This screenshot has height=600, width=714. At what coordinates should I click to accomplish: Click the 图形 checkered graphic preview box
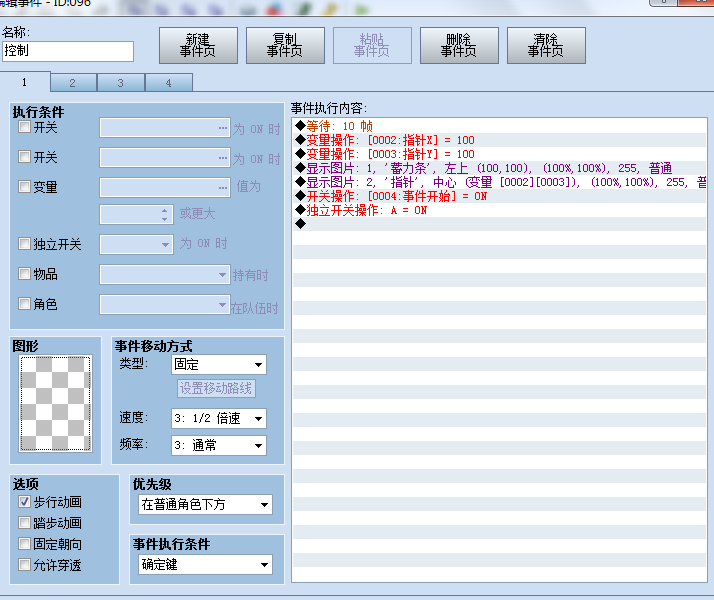pos(56,403)
